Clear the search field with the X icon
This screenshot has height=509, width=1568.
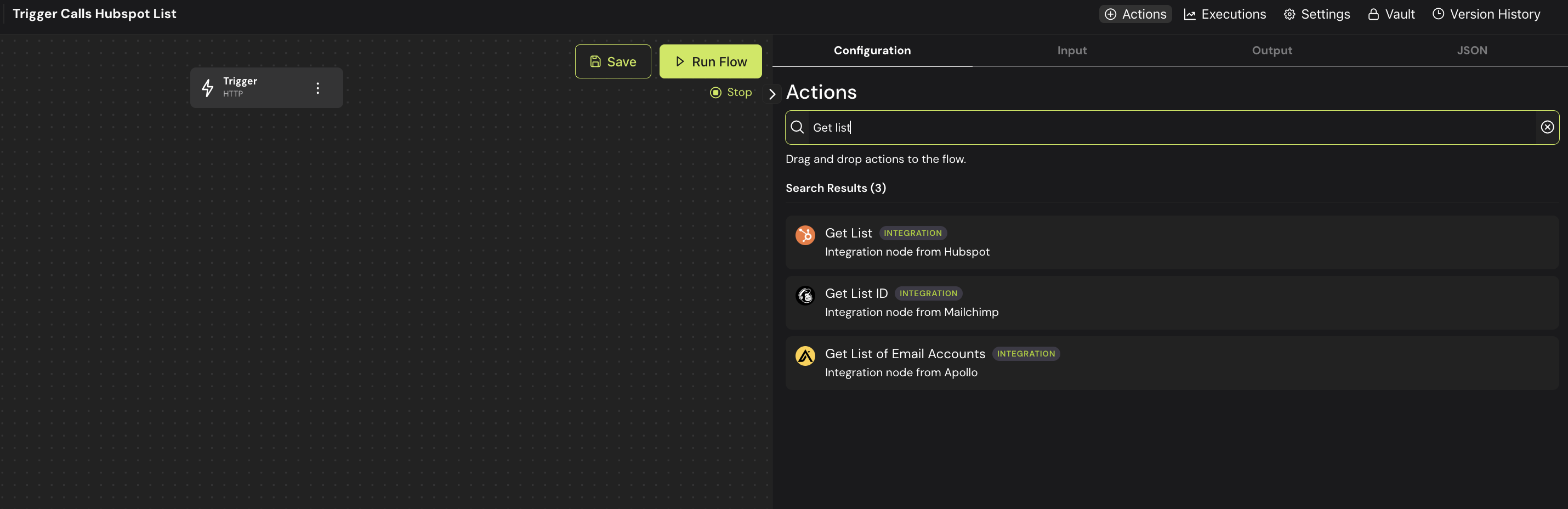(1547, 127)
